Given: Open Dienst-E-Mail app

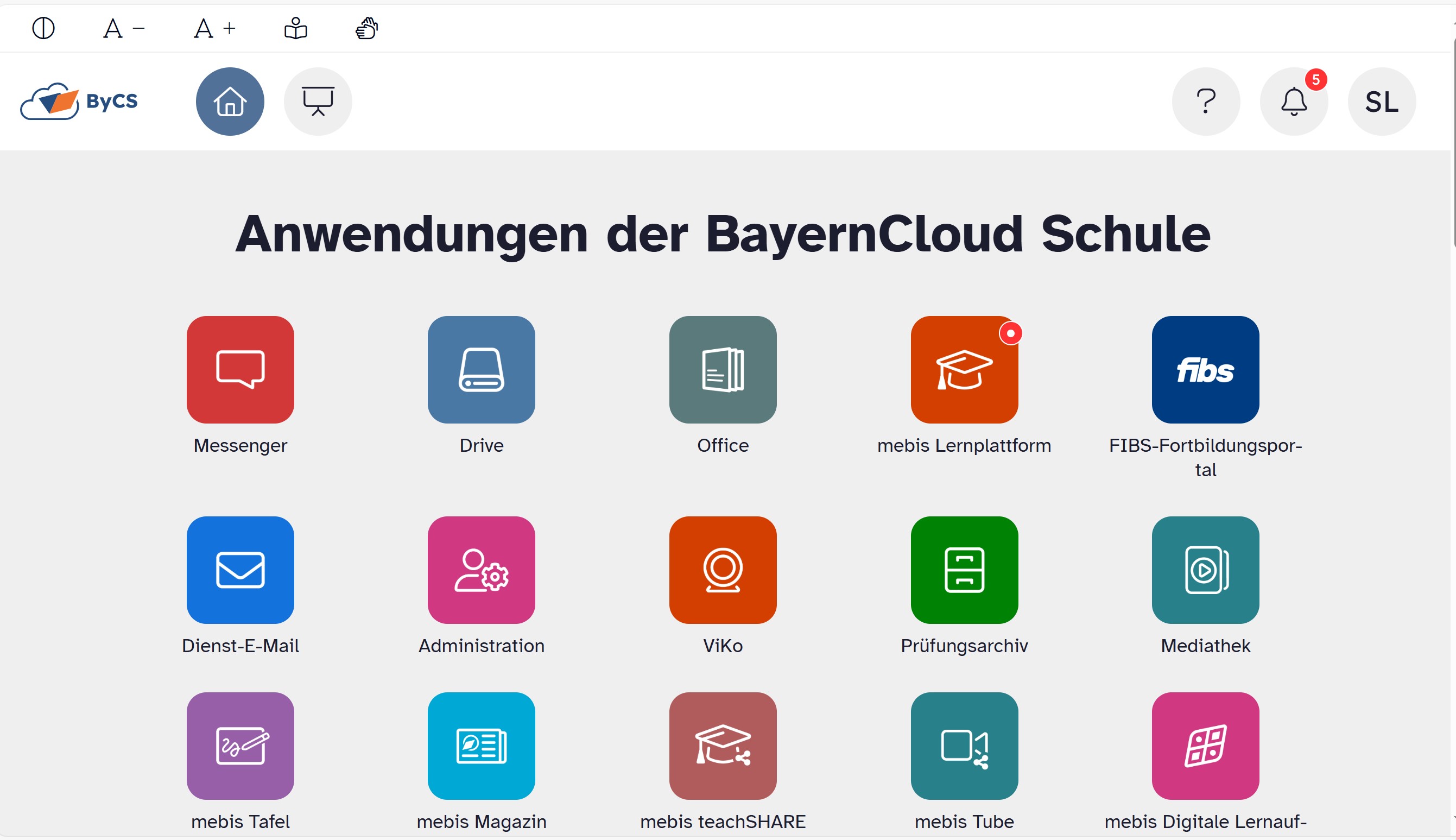Looking at the screenshot, I should click(240, 570).
